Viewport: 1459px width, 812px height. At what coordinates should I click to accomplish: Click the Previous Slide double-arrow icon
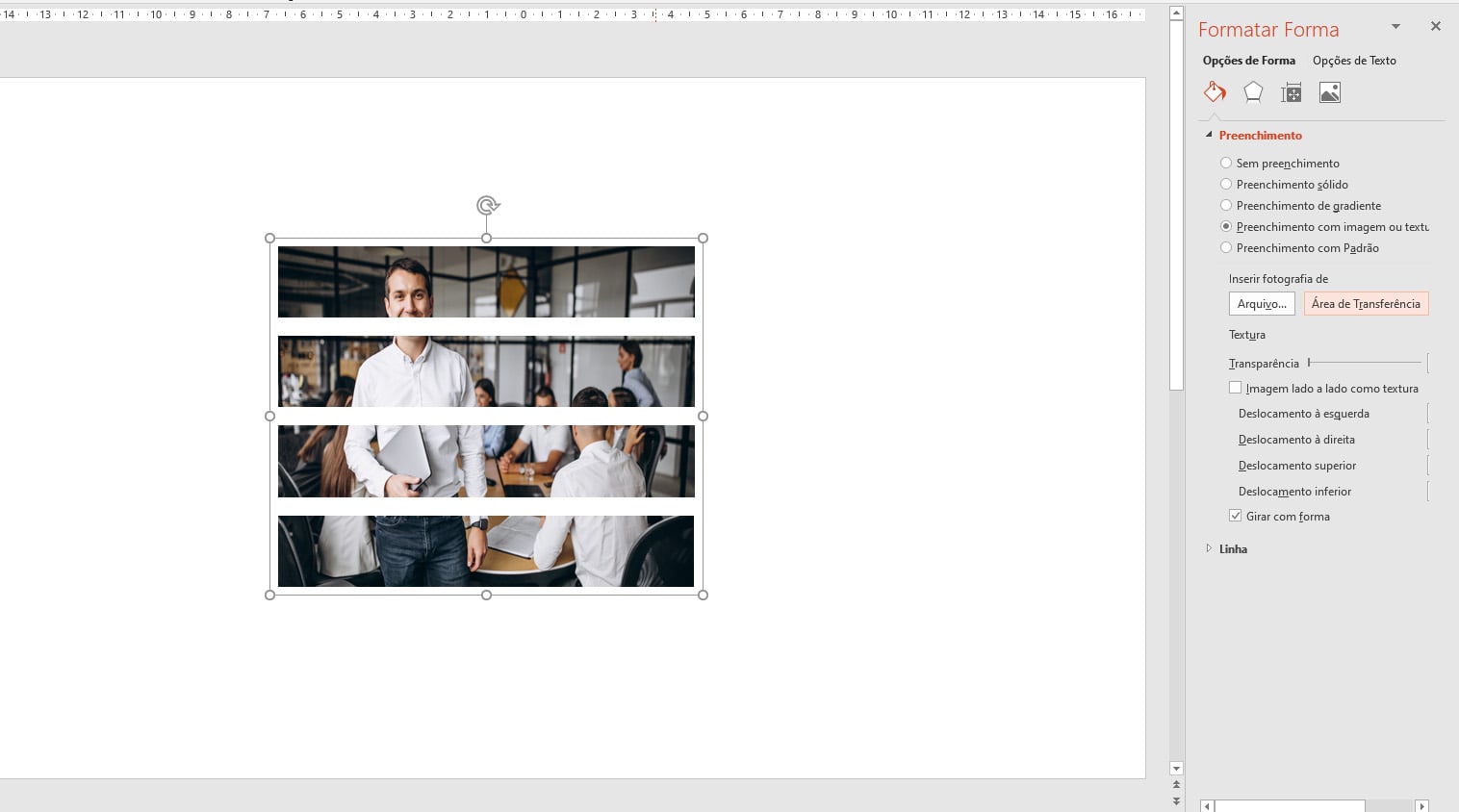(x=1176, y=785)
